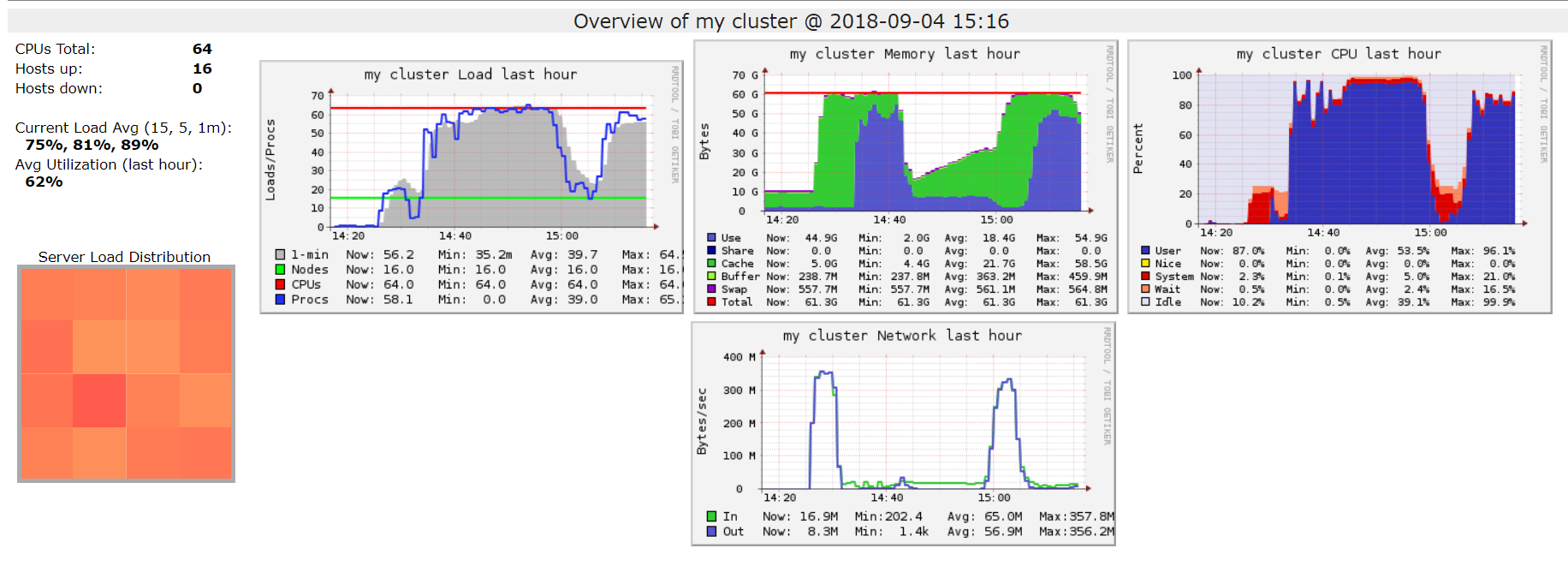Click the CPUs Total value 64

tap(202, 50)
